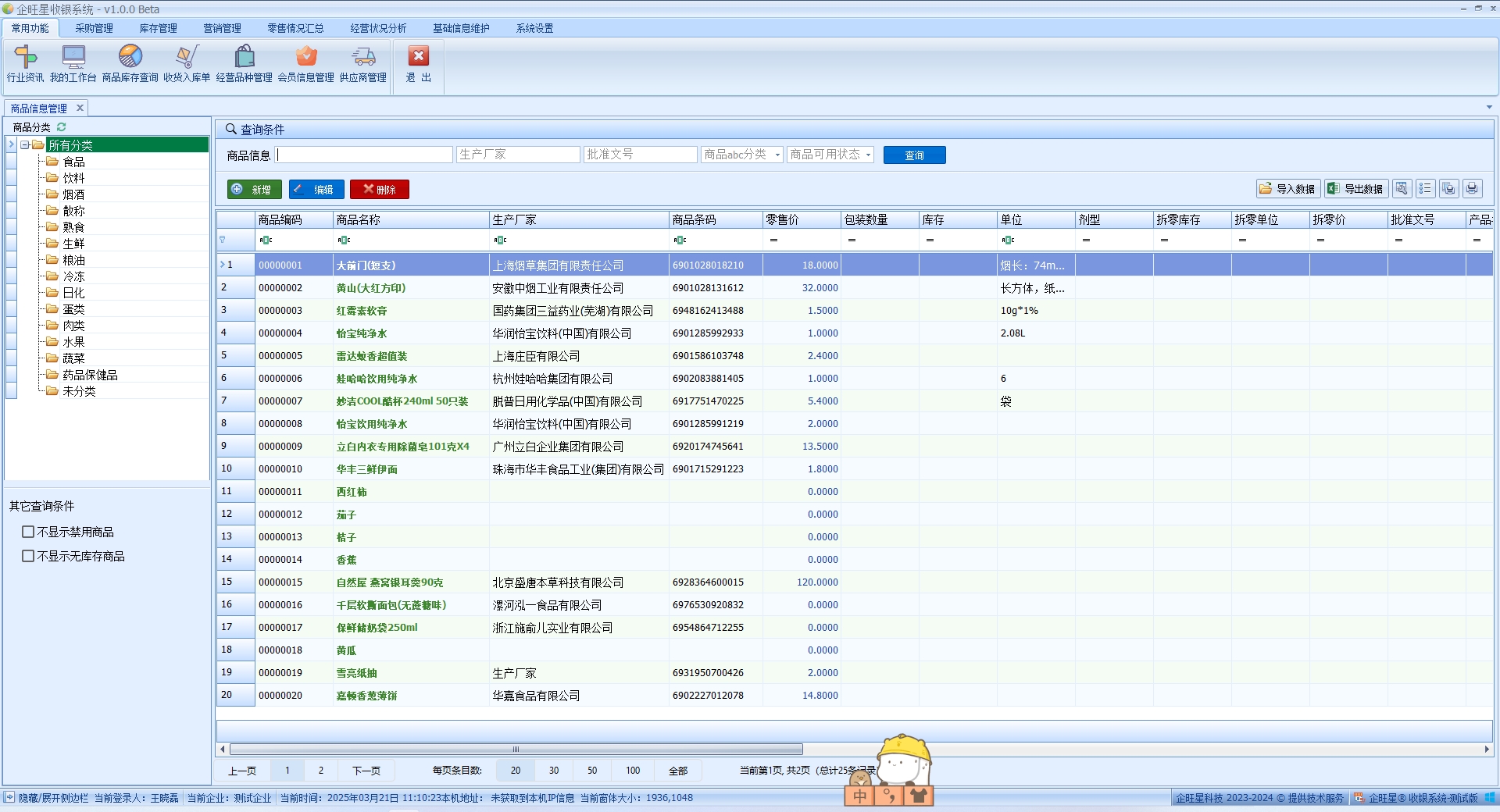This screenshot has width=1500, height=812.
Task: Open 供应商管理 delivery truck icon
Action: point(363,57)
